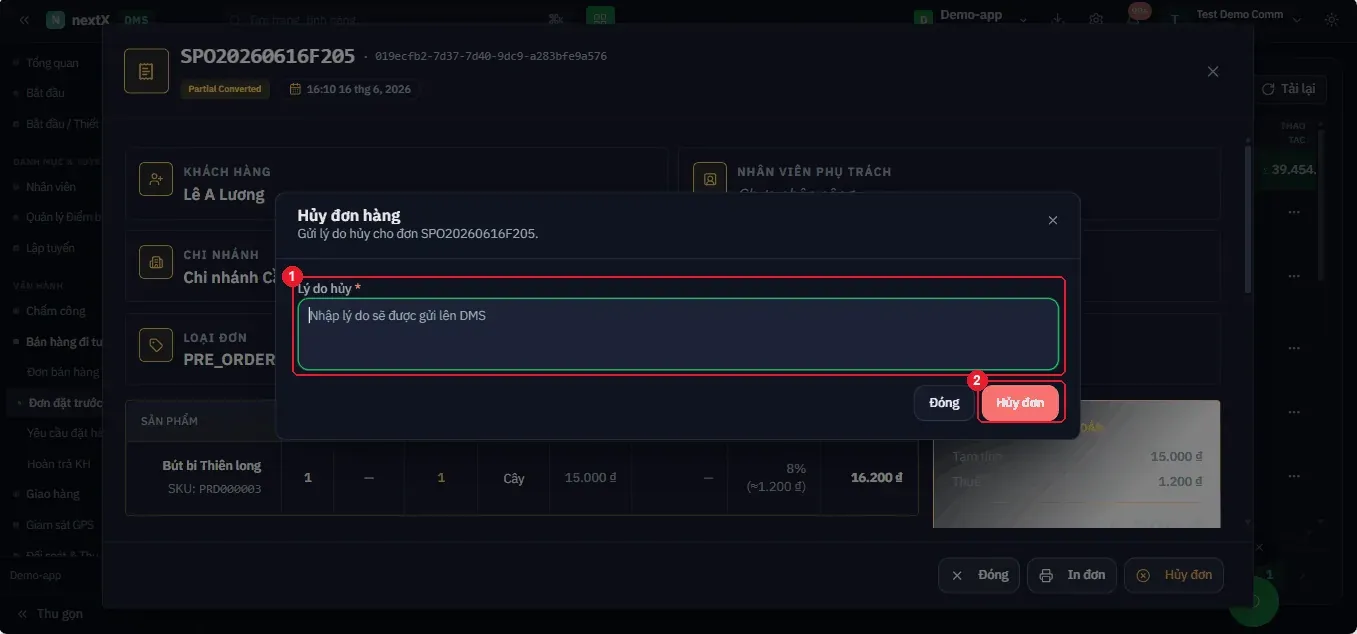Open Giao hàng in the sidebar

pos(53,494)
